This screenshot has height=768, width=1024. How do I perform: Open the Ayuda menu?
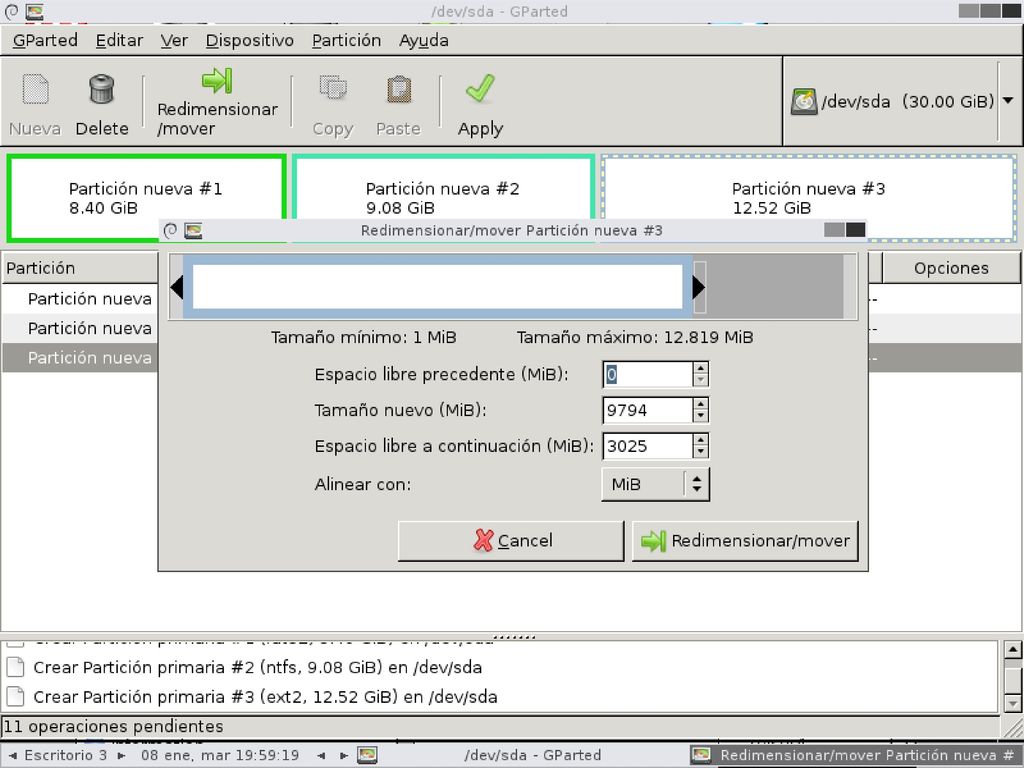pos(423,40)
